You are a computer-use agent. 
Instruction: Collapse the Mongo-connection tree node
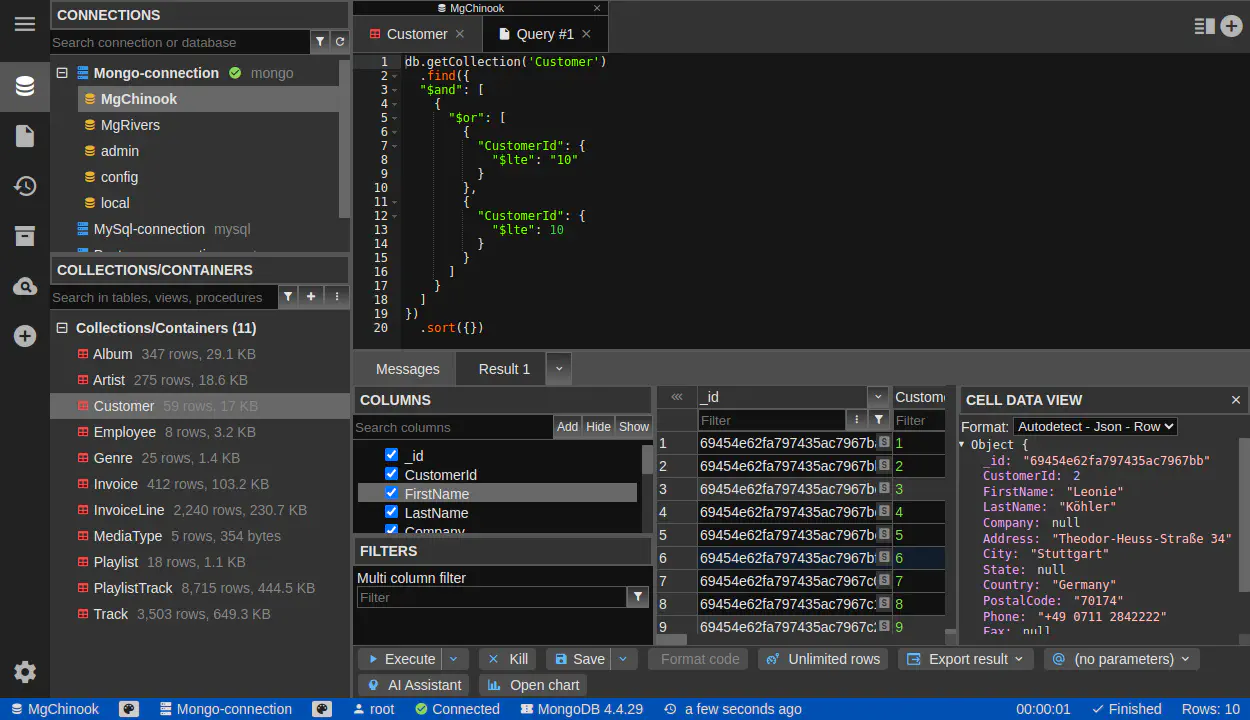[62, 73]
